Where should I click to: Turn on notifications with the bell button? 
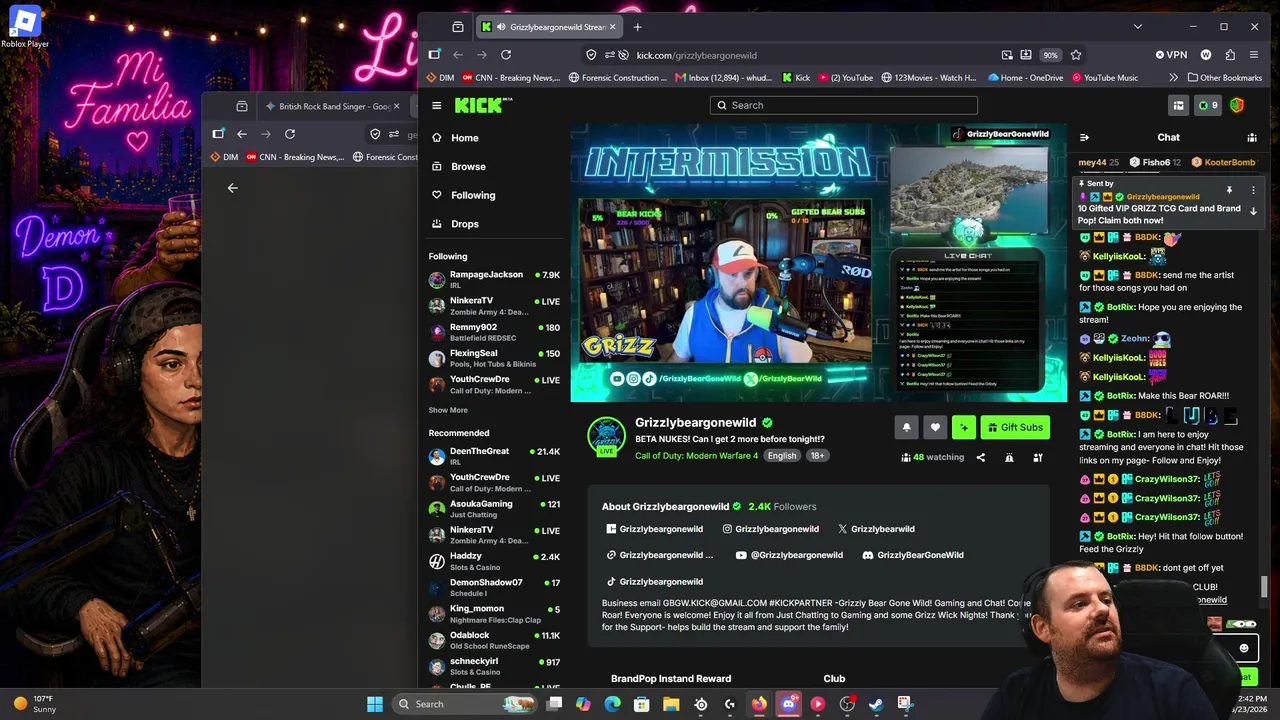[906, 427]
